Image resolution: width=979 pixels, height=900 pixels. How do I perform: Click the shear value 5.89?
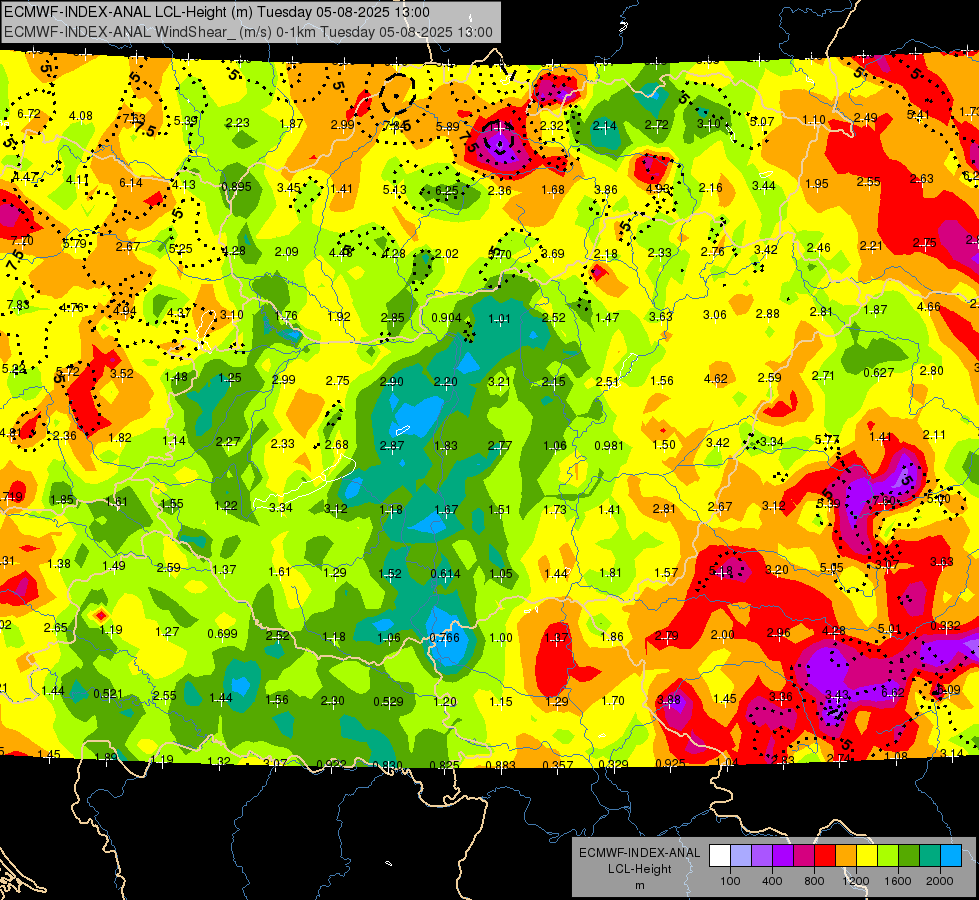pyautogui.click(x=448, y=127)
